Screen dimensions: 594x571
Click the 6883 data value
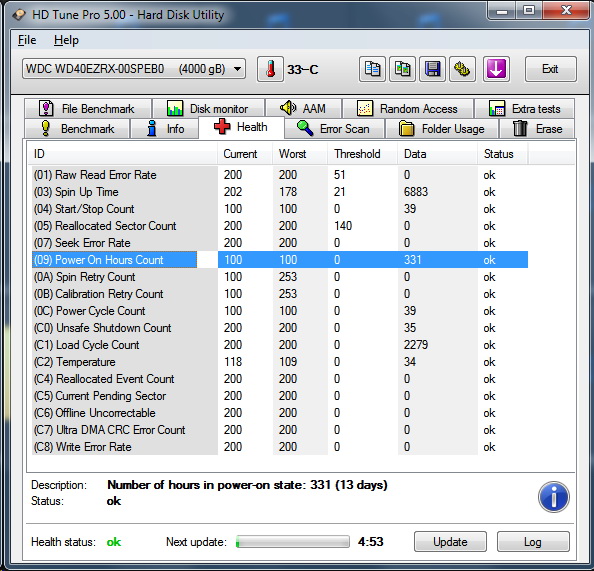pyautogui.click(x=416, y=192)
